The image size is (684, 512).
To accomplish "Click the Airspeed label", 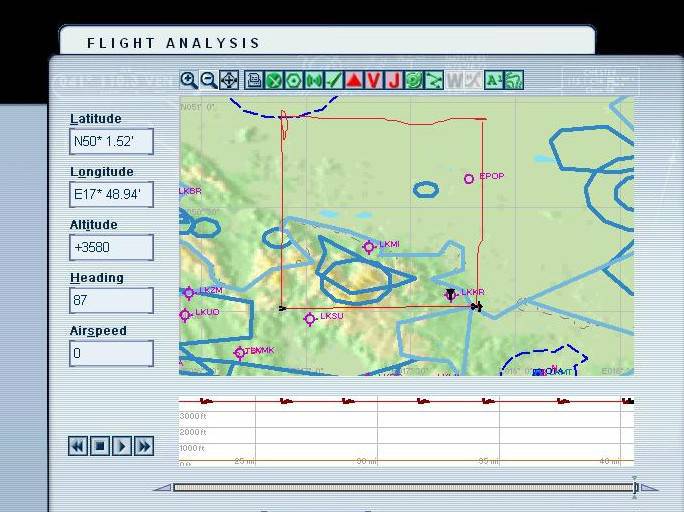I will coord(98,331).
